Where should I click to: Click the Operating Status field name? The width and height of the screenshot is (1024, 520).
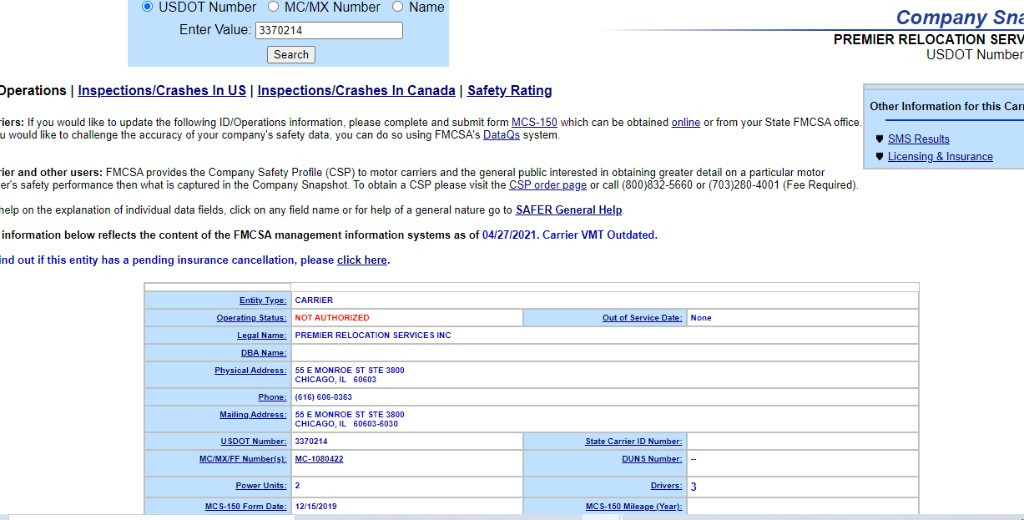click(x=251, y=318)
